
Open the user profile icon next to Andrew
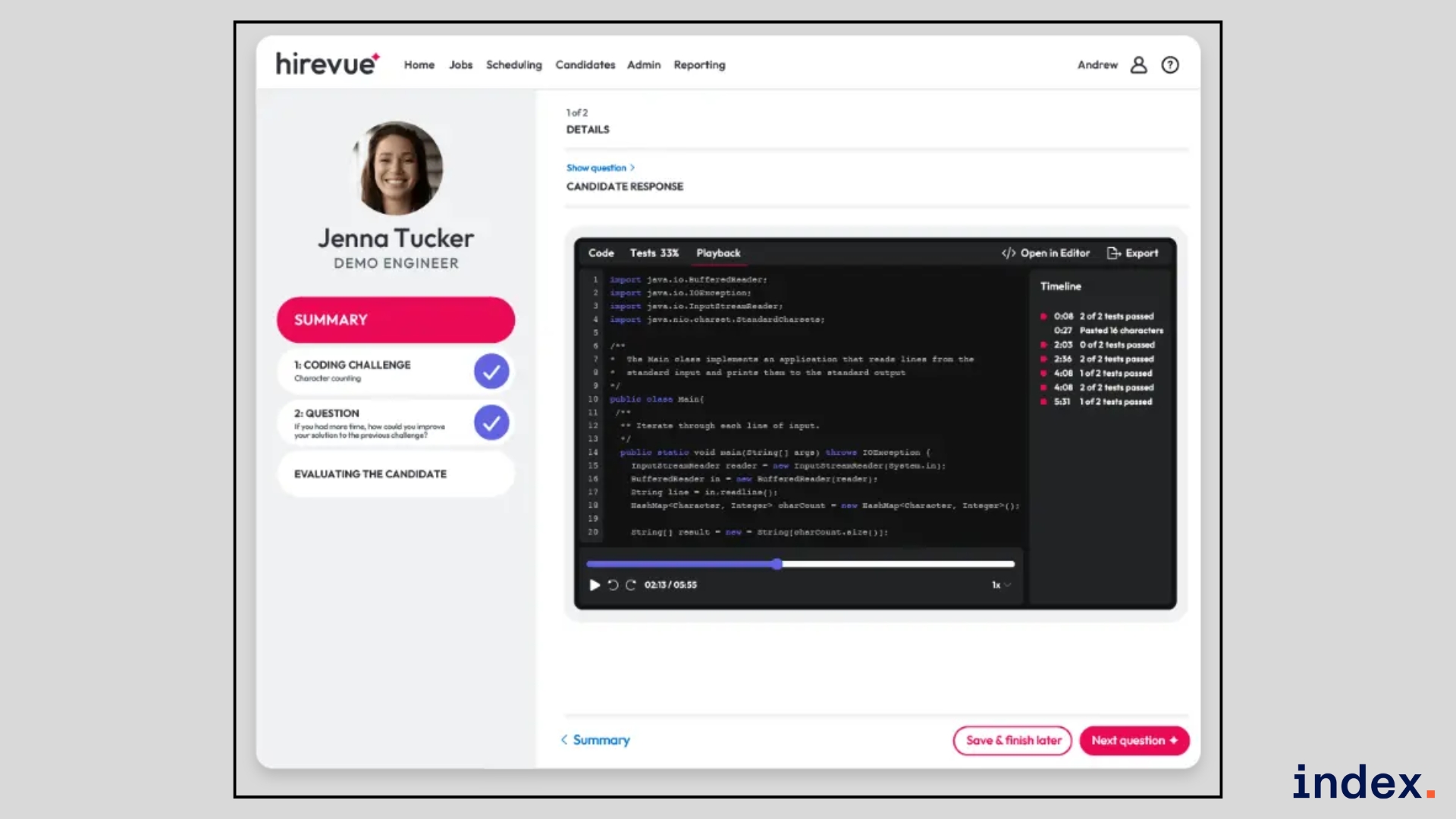(1138, 65)
